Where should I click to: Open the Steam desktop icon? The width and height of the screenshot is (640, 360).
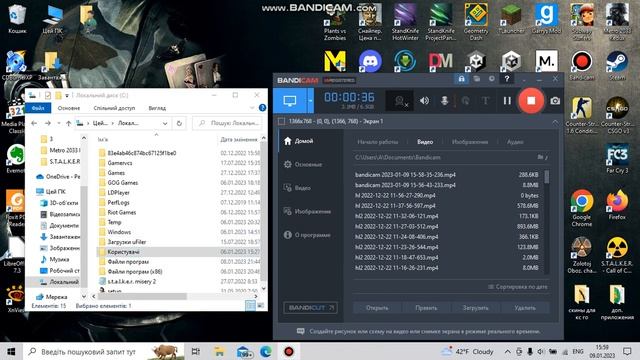click(x=617, y=66)
